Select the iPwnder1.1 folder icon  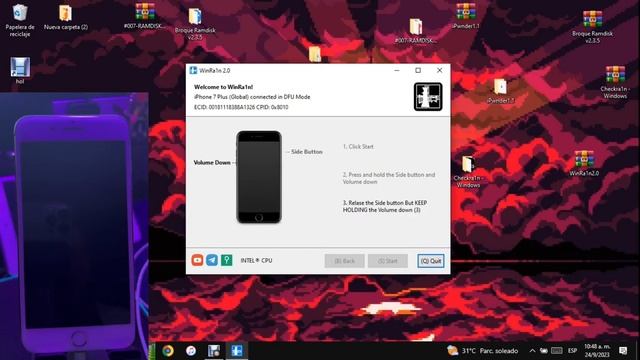500,91
